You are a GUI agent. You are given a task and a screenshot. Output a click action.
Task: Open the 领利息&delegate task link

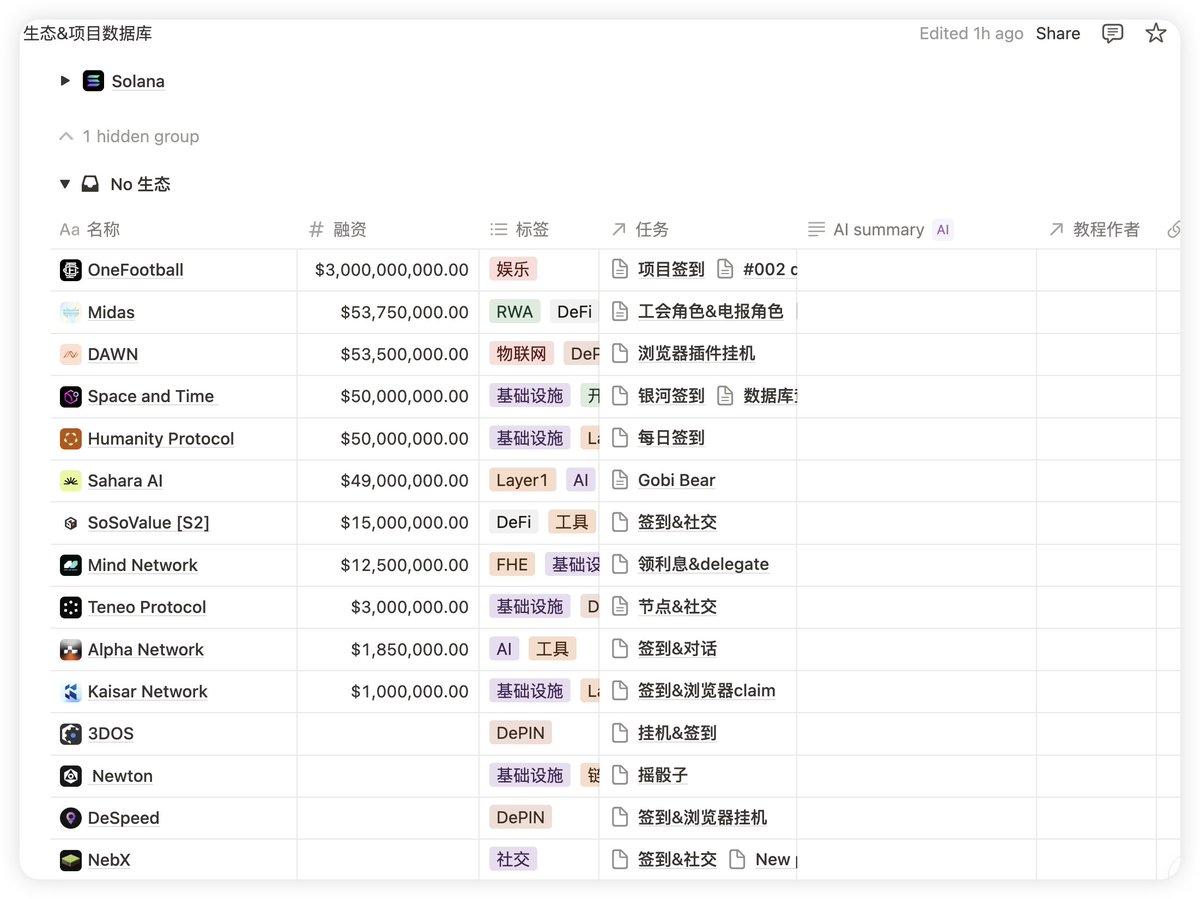[703, 564]
